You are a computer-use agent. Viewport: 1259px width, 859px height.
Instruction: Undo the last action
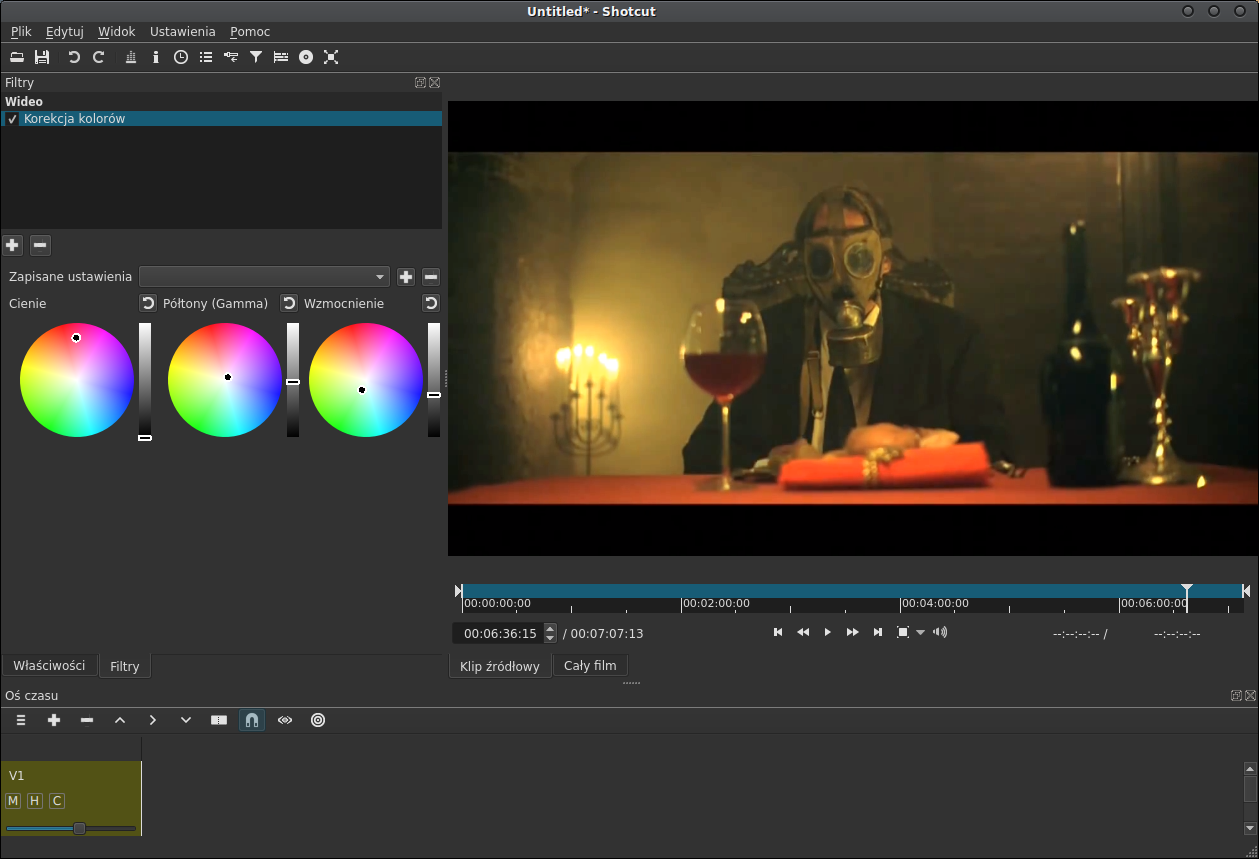click(x=74, y=57)
